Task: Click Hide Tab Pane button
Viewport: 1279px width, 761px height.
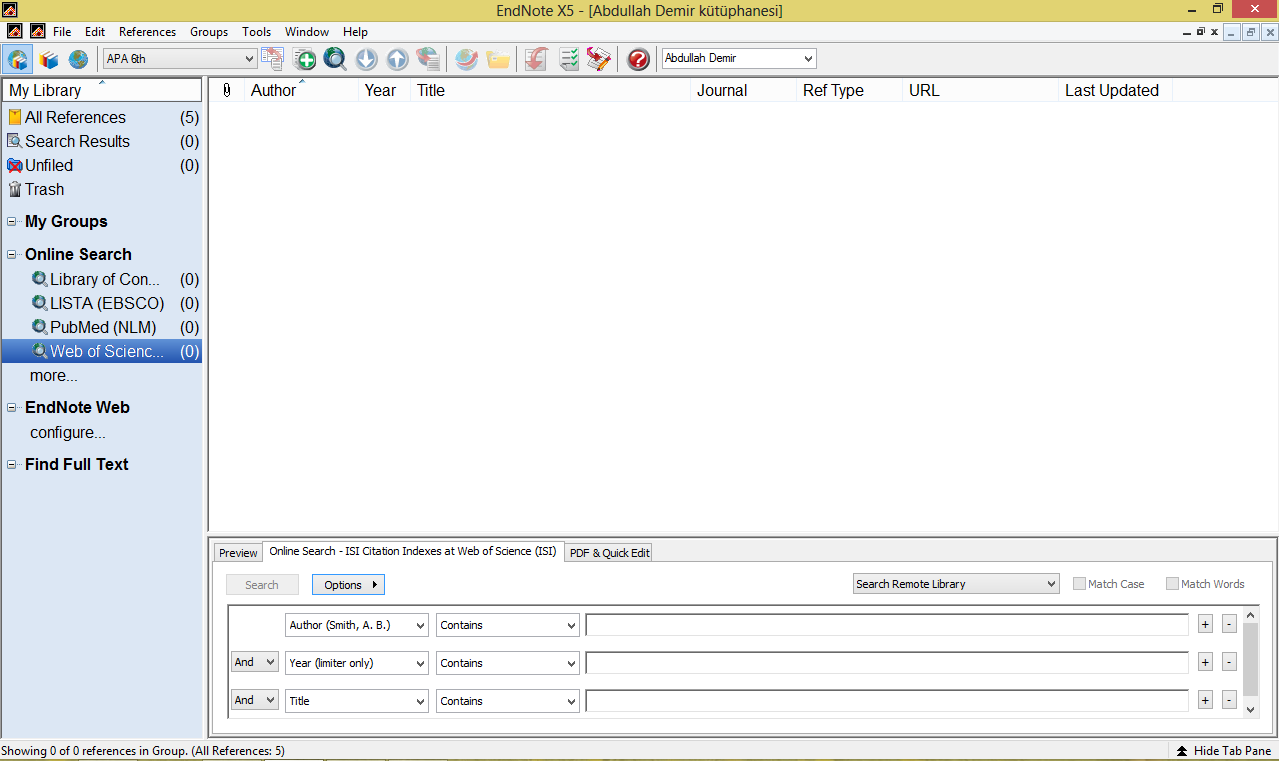Action: (1223, 751)
